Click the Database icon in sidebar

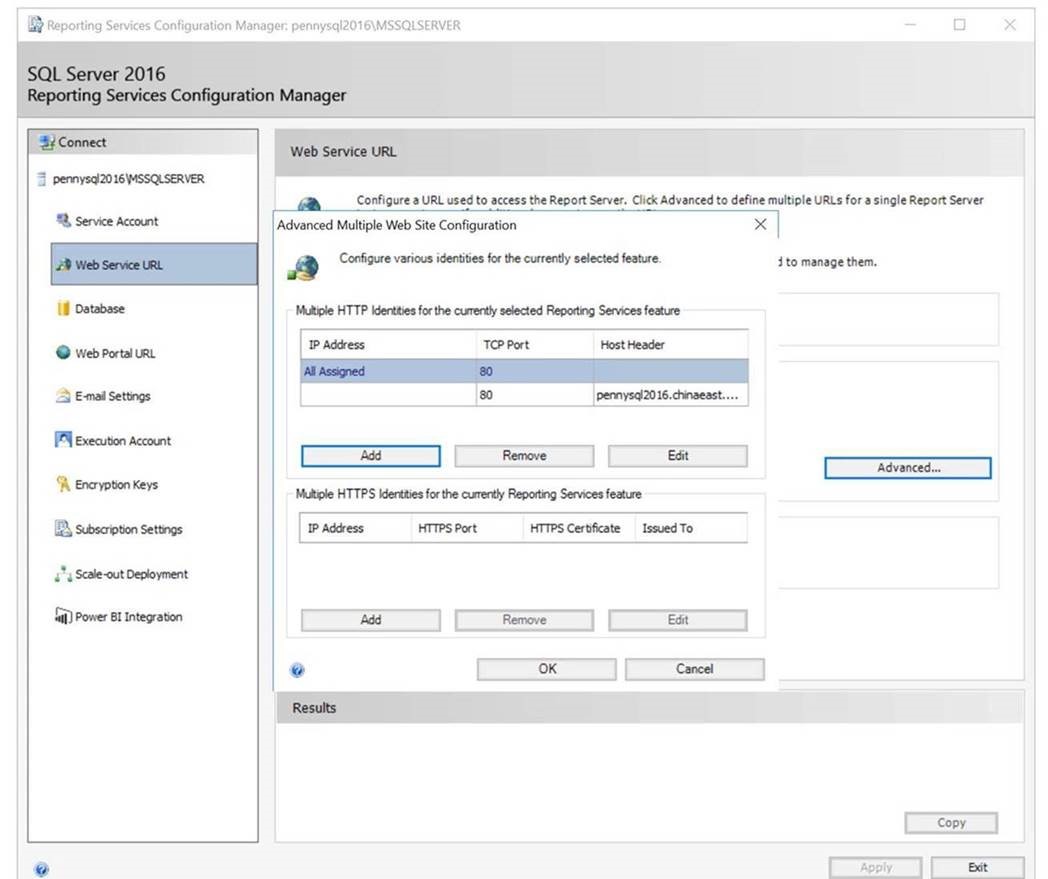63,309
